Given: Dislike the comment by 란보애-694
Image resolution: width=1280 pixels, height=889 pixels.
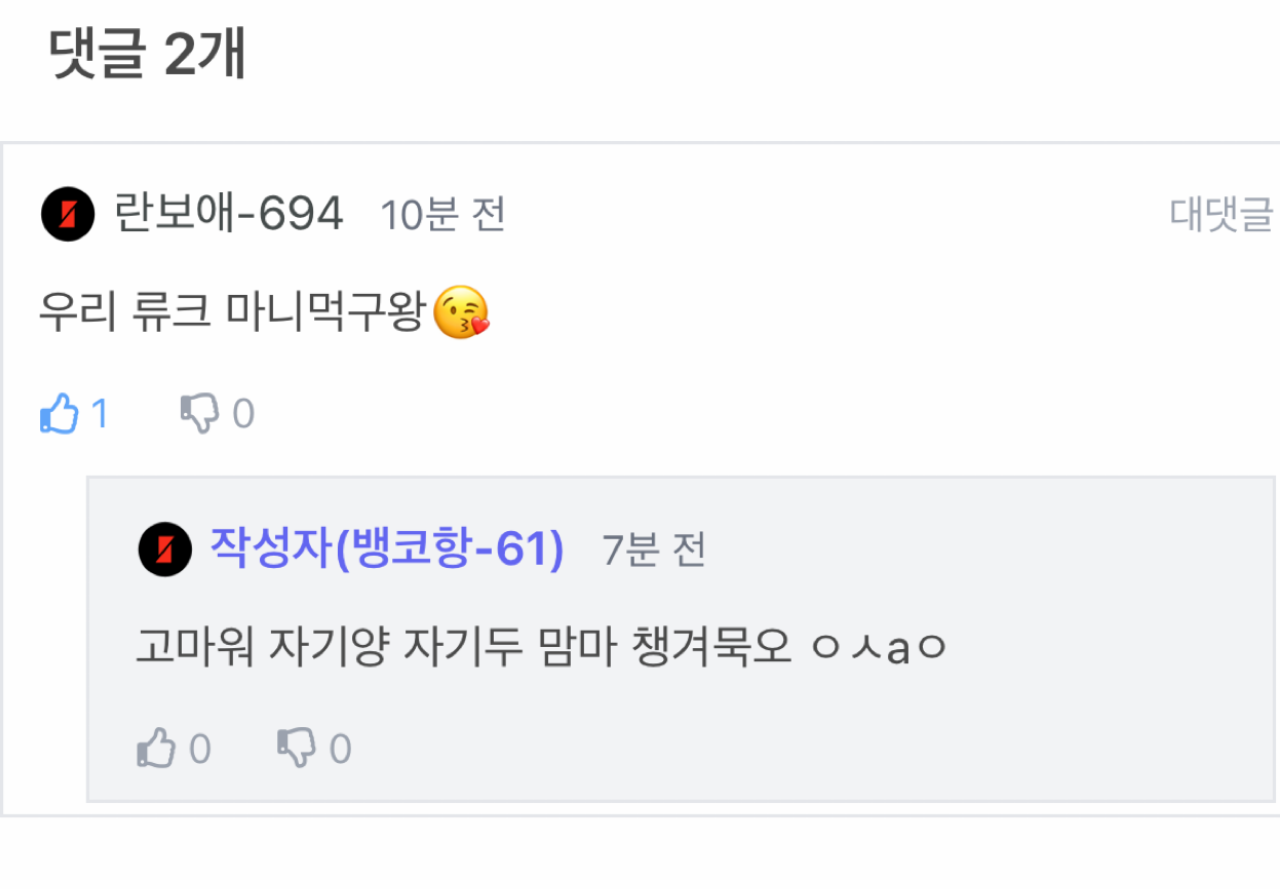Looking at the screenshot, I should point(199,413).
